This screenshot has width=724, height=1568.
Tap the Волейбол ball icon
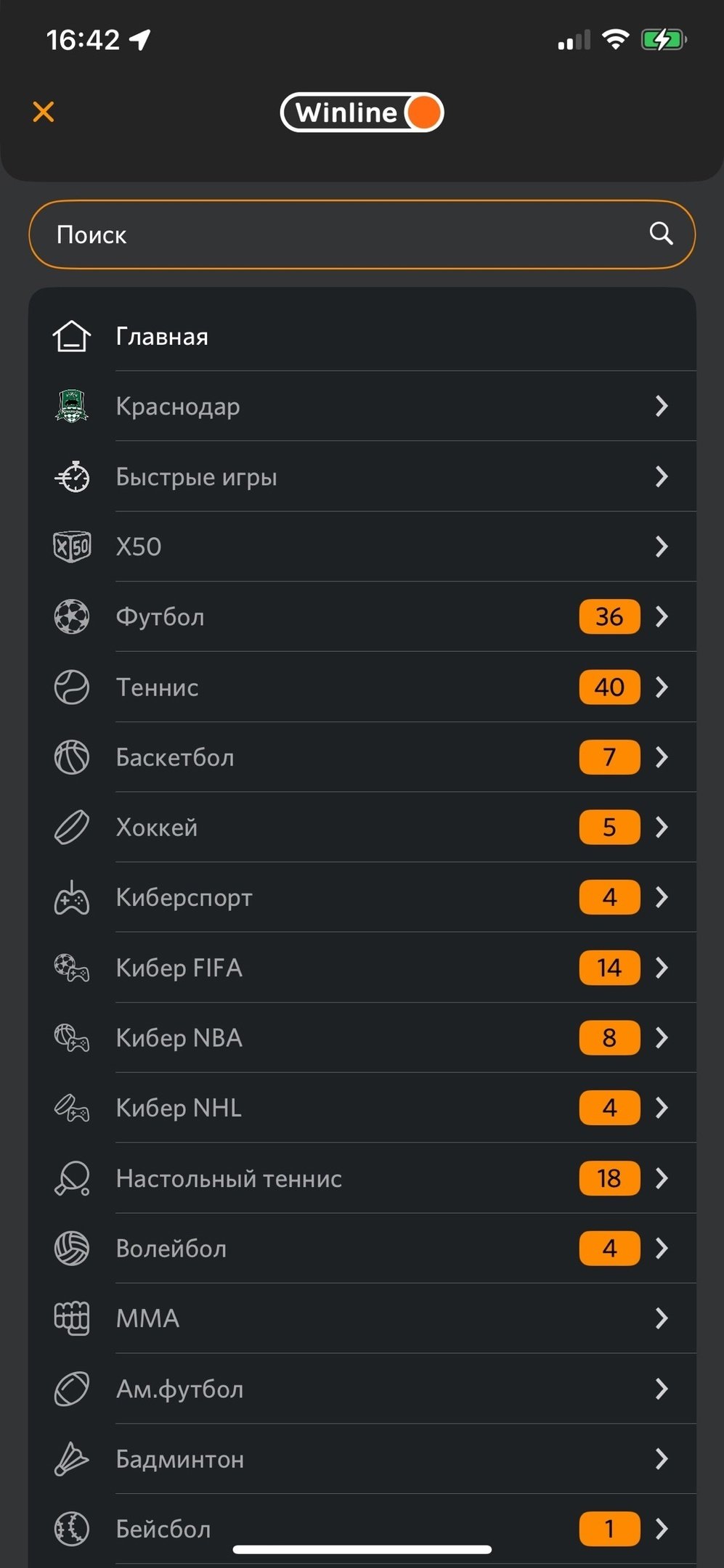click(72, 1249)
